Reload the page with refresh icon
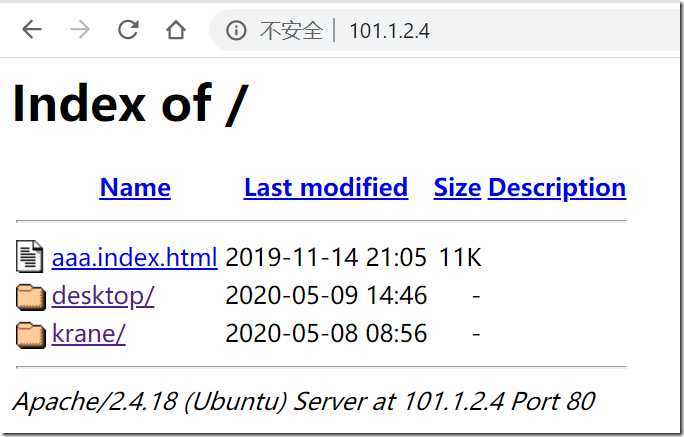The image size is (684, 437). coord(128,30)
